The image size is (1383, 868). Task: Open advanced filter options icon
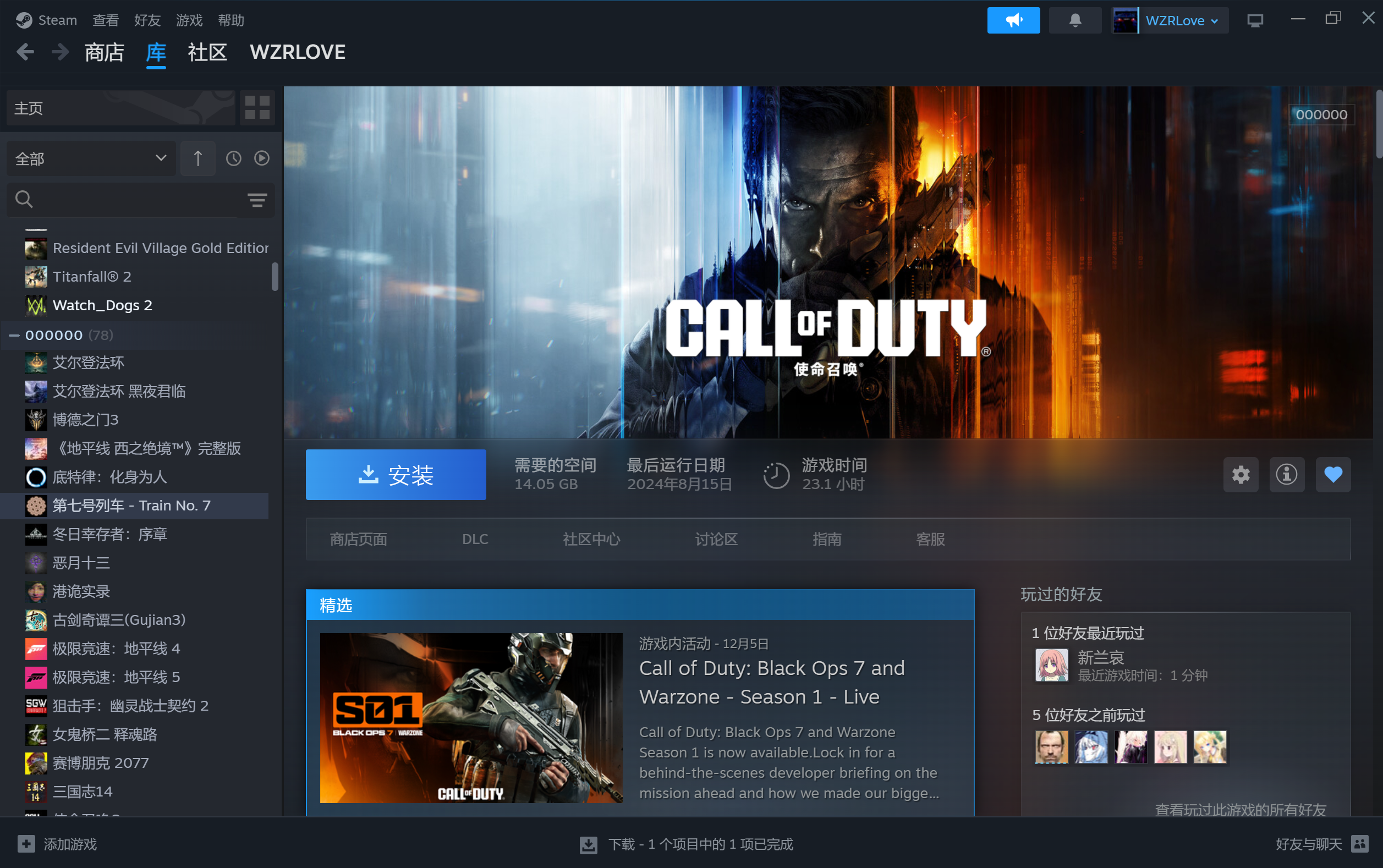pyautogui.click(x=256, y=200)
